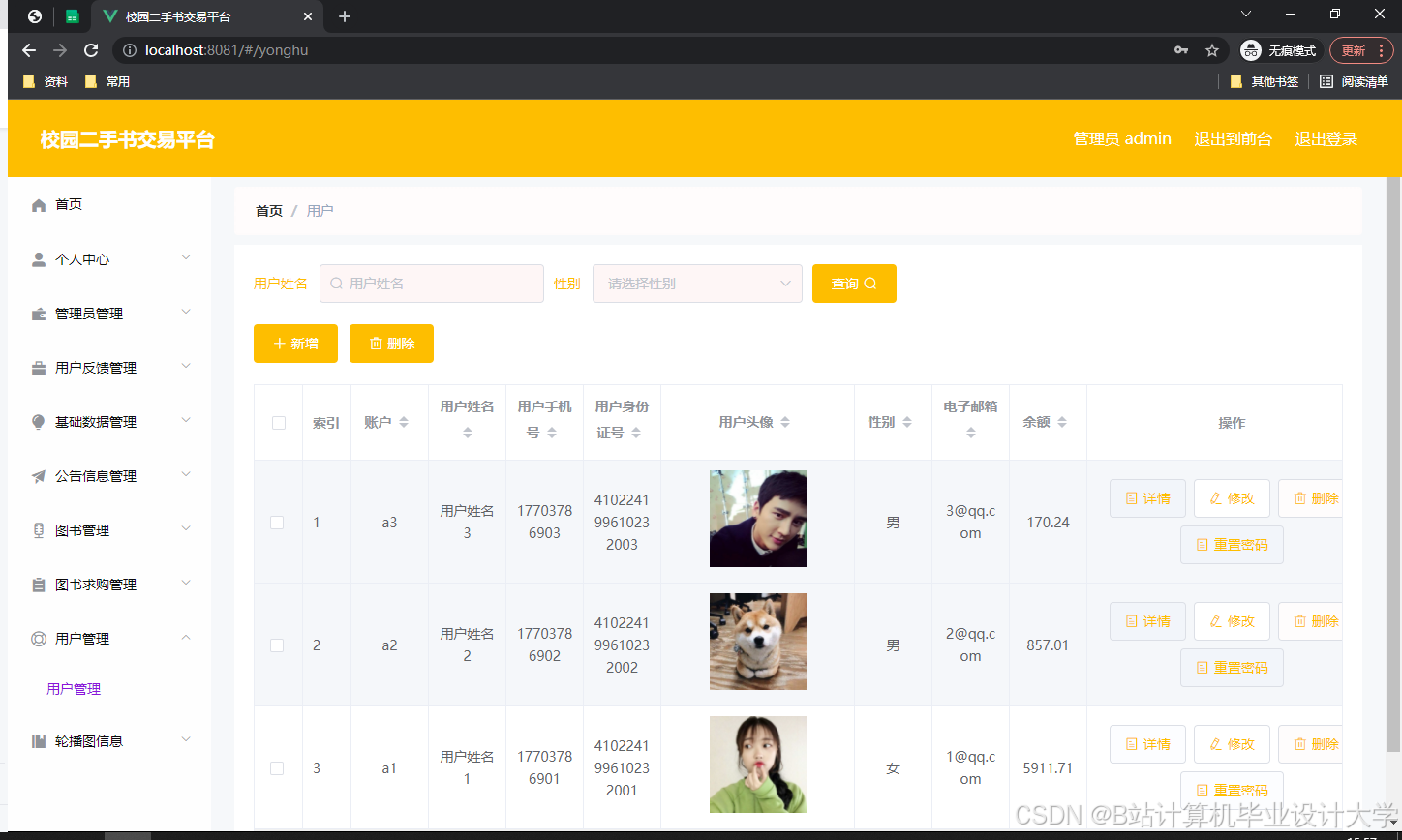Open 详情 for user a3
The image size is (1402, 840).
coord(1147,498)
